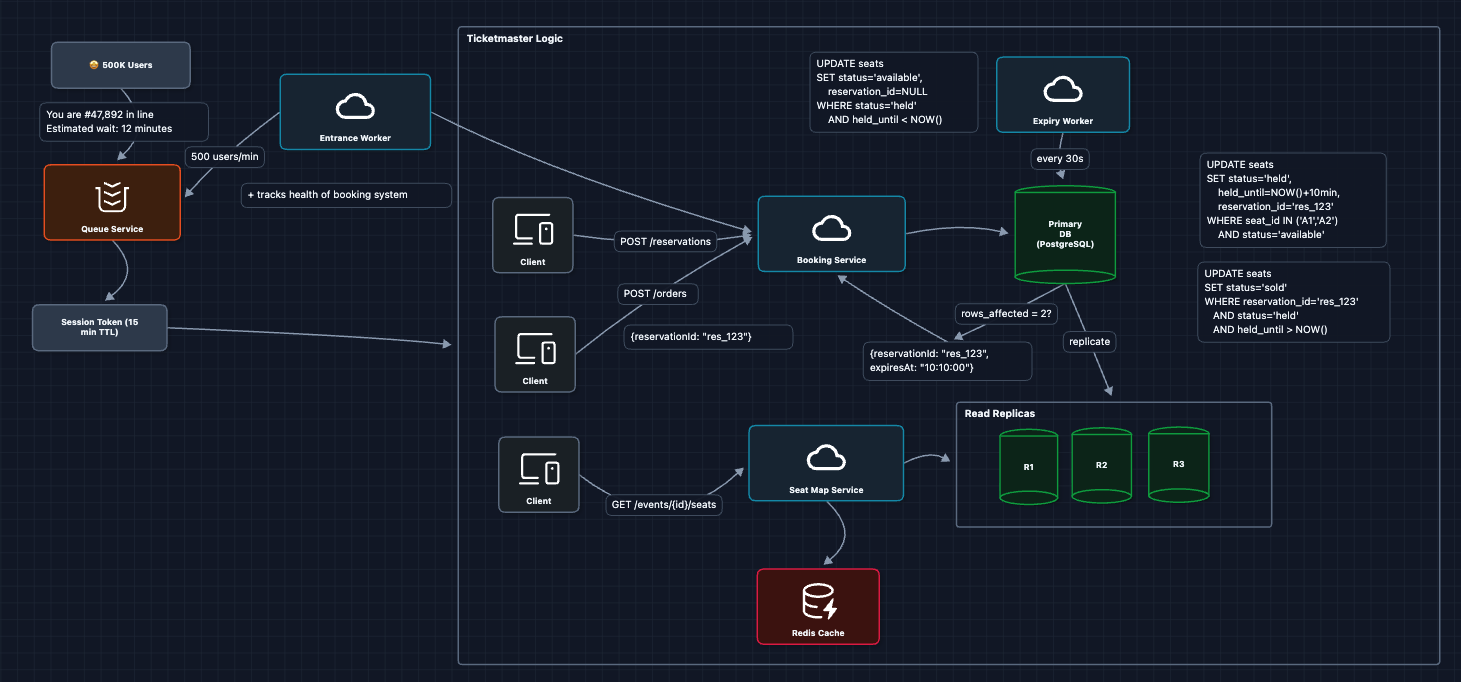Select the Booking Service cloud icon
The image size is (1461, 682).
831,229
